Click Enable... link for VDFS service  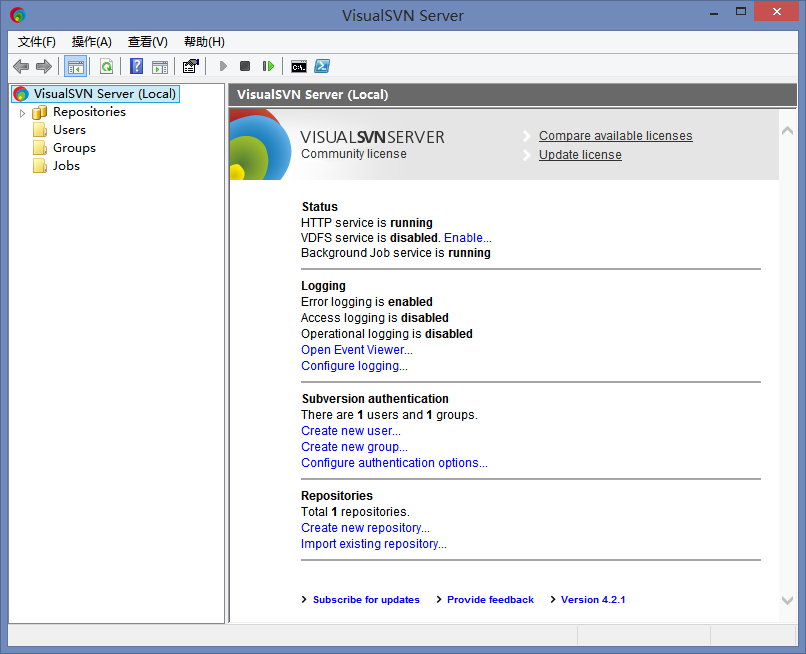(467, 238)
